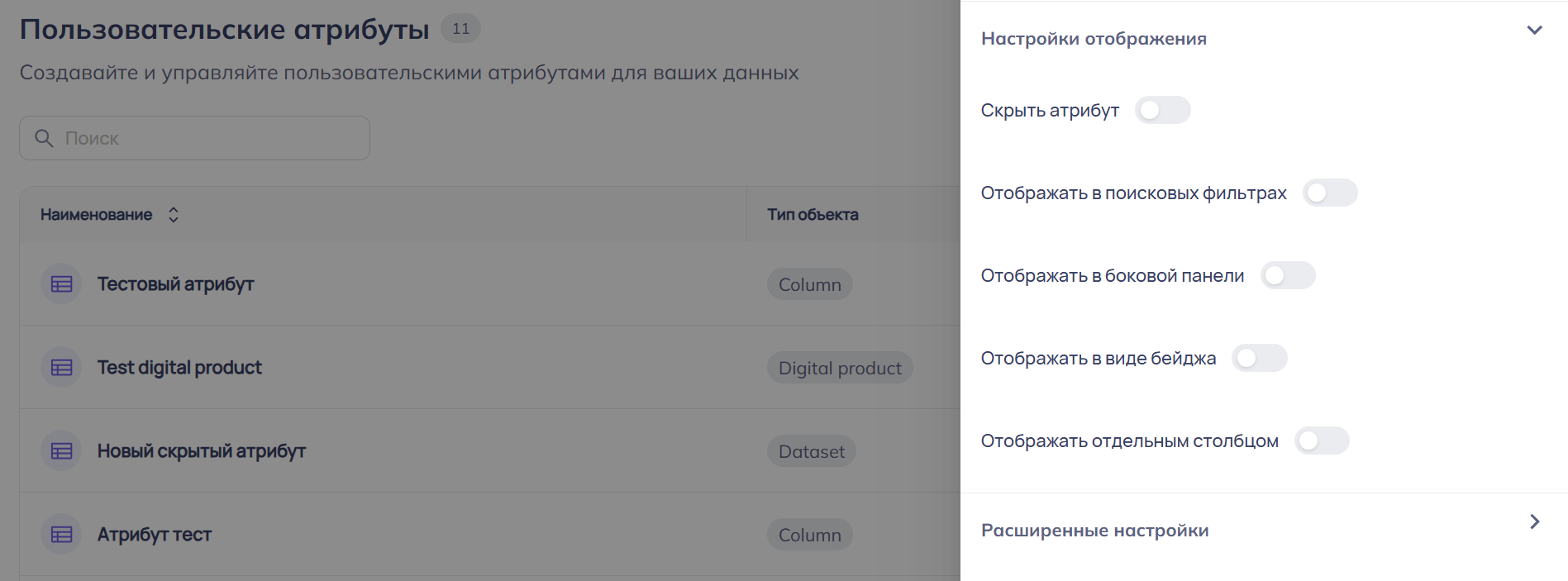Click the icon beside Новый скрытый атрибут
The image size is (1568, 581).
[62, 451]
